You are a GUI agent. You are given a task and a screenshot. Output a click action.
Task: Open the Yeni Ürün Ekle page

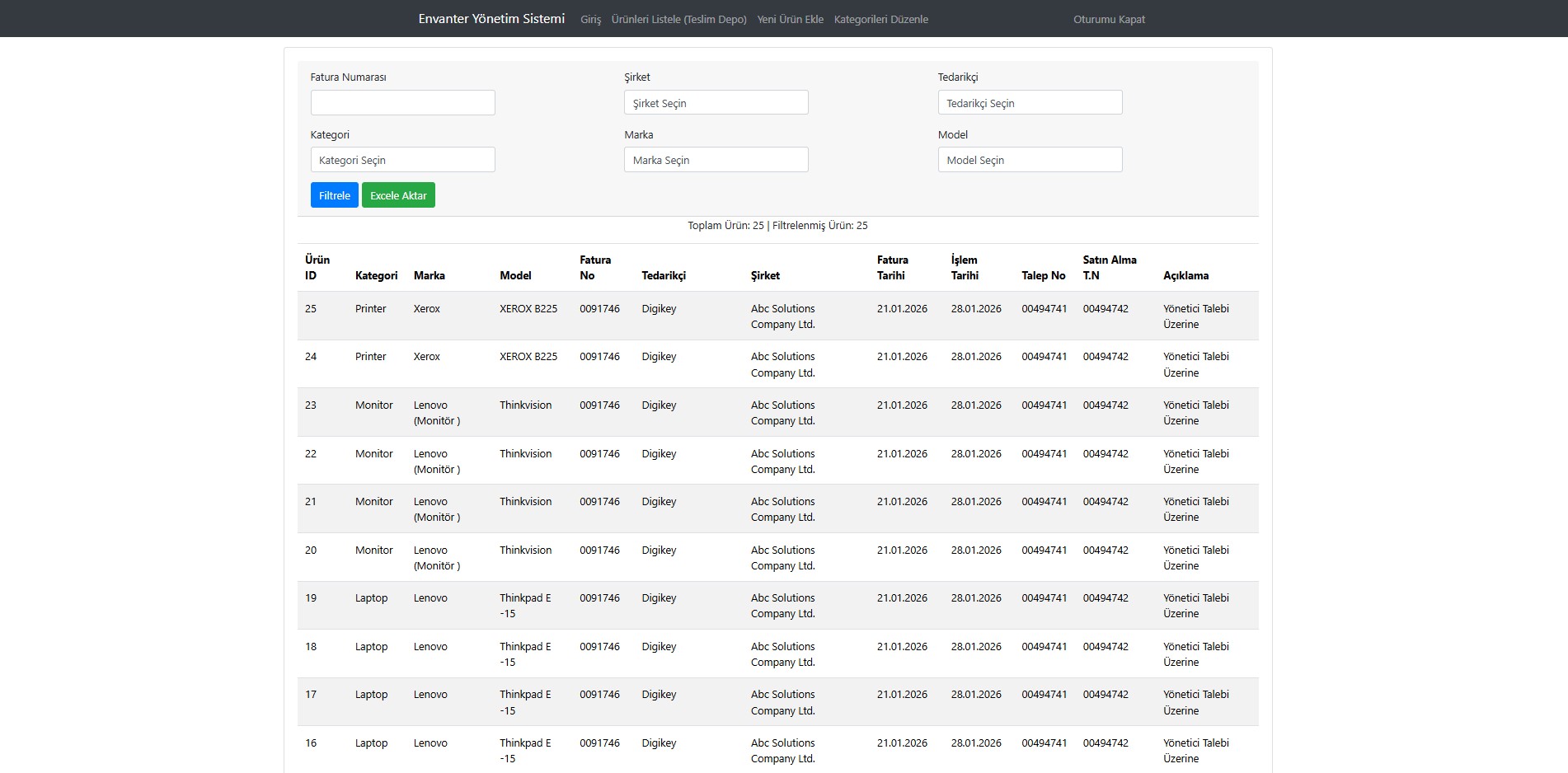pyautogui.click(x=790, y=20)
